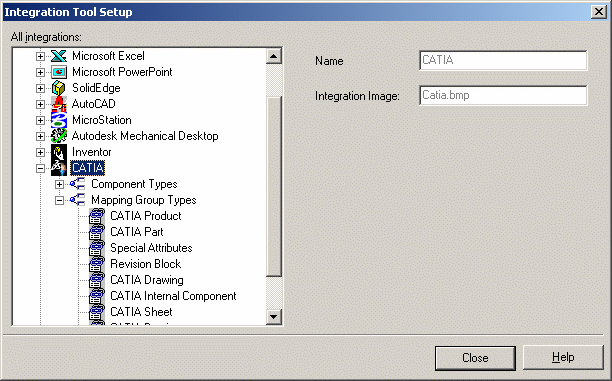This screenshot has width=612, height=381.
Task: Click the CATIA Drawing mapping icon
Action: (97, 280)
